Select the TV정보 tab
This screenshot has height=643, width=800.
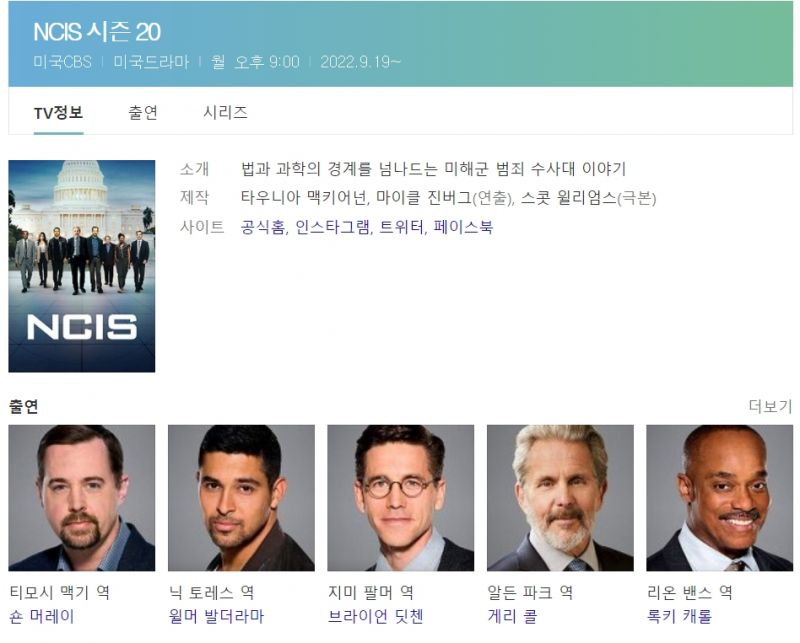pos(58,112)
